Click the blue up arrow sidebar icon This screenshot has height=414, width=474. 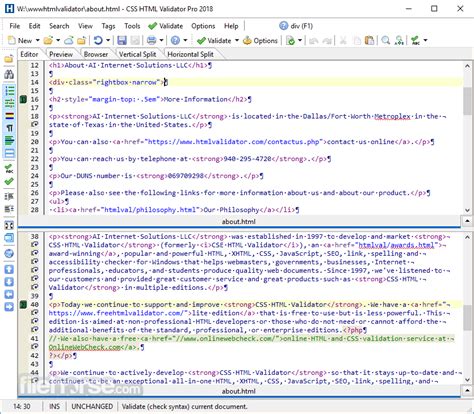(x=9, y=269)
